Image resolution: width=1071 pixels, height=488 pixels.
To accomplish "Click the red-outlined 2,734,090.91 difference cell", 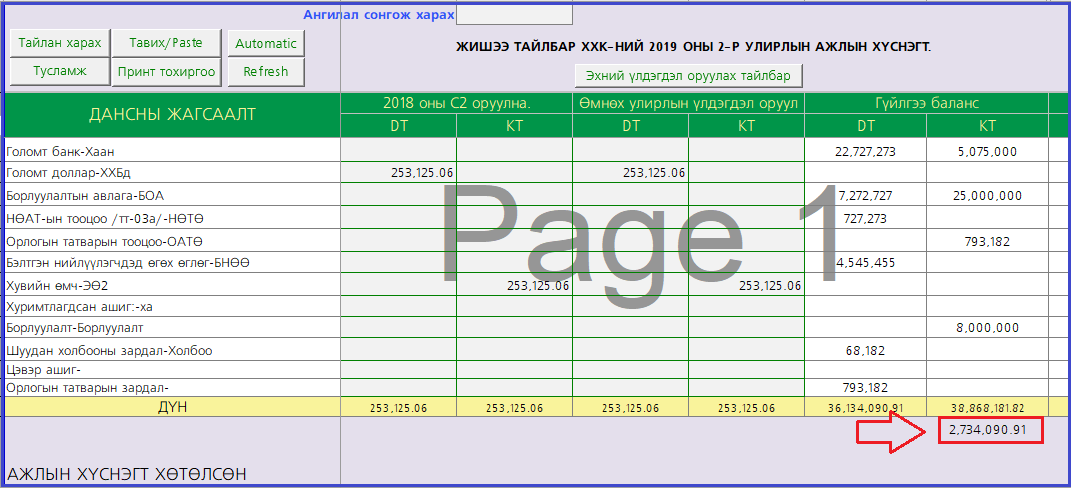I will coord(989,431).
